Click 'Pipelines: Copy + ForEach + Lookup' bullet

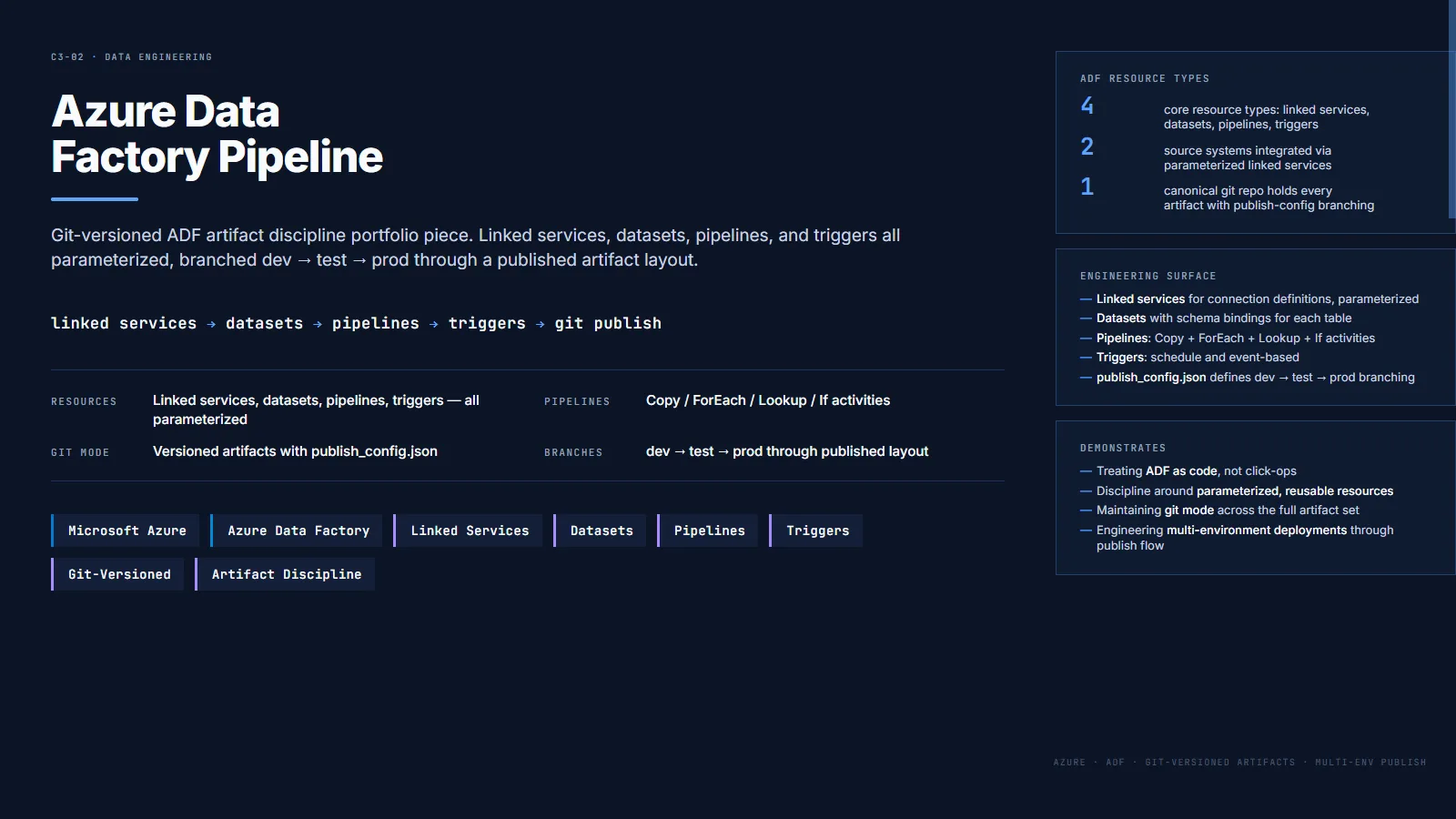pos(1228,338)
